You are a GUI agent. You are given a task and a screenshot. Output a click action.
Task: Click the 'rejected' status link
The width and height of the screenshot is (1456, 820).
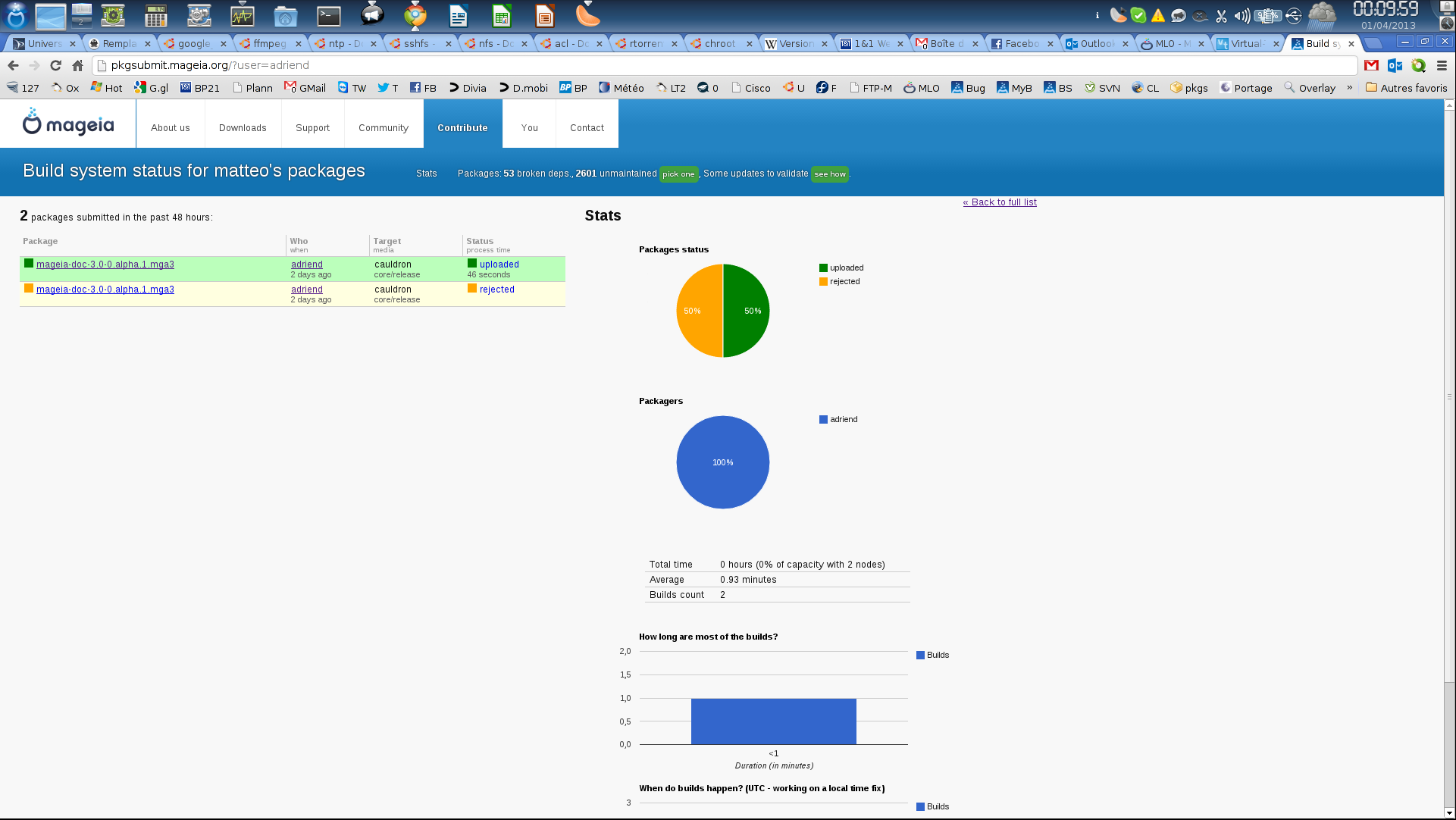(x=497, y=290)
